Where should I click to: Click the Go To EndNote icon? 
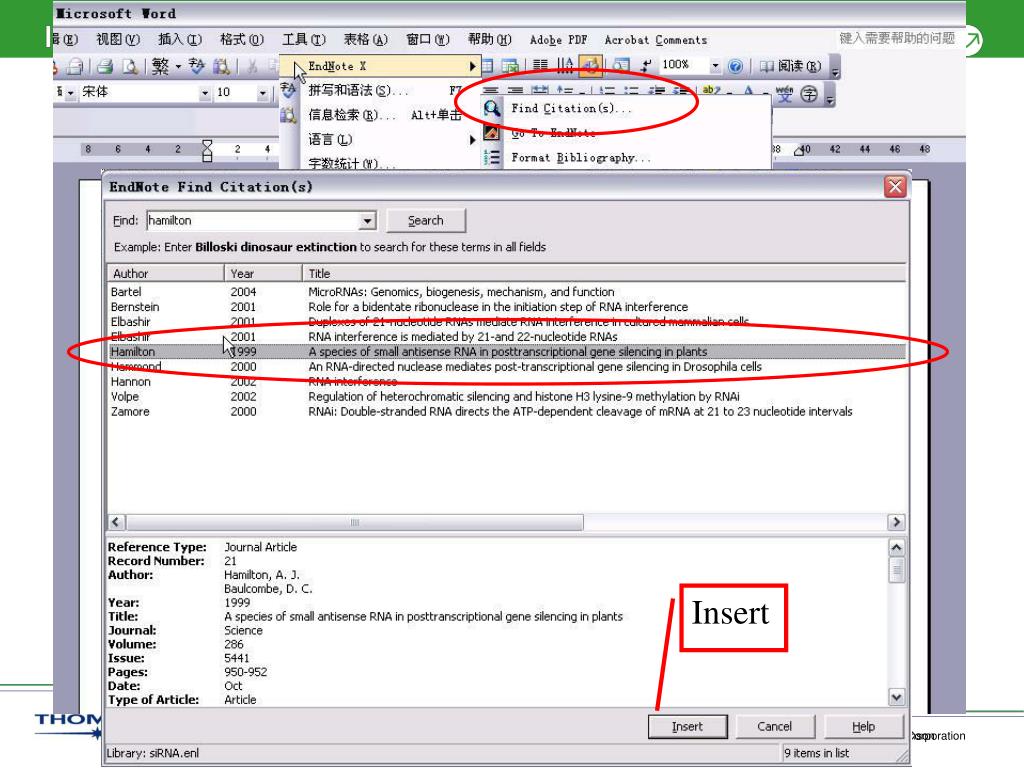492,133
